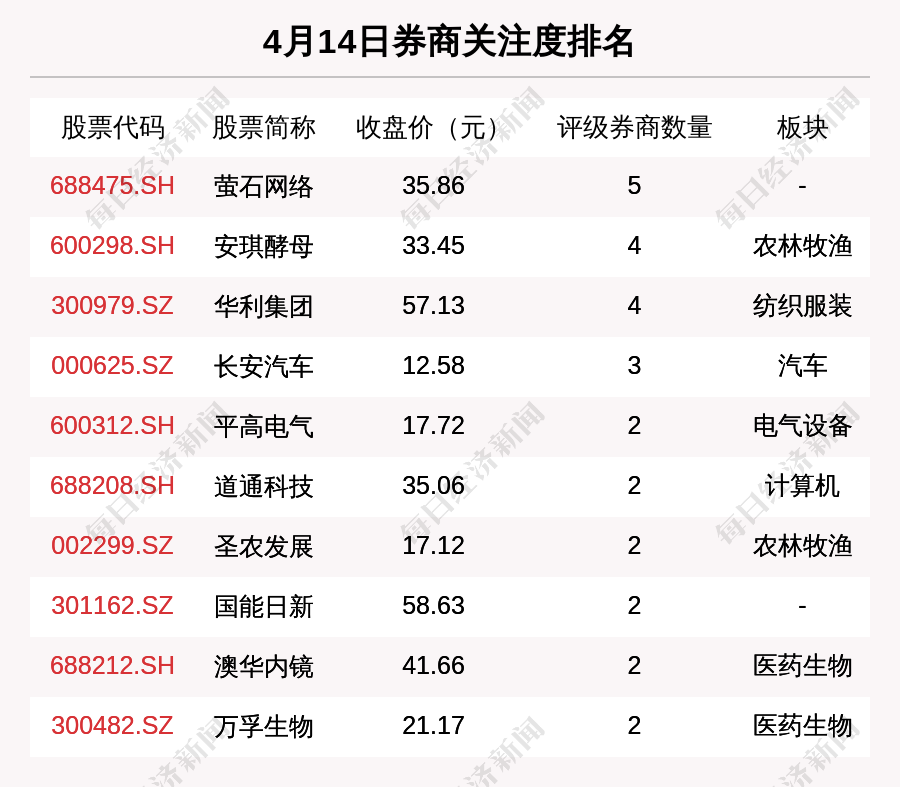Click stock name 圣农发展

(x=263, y=546)
